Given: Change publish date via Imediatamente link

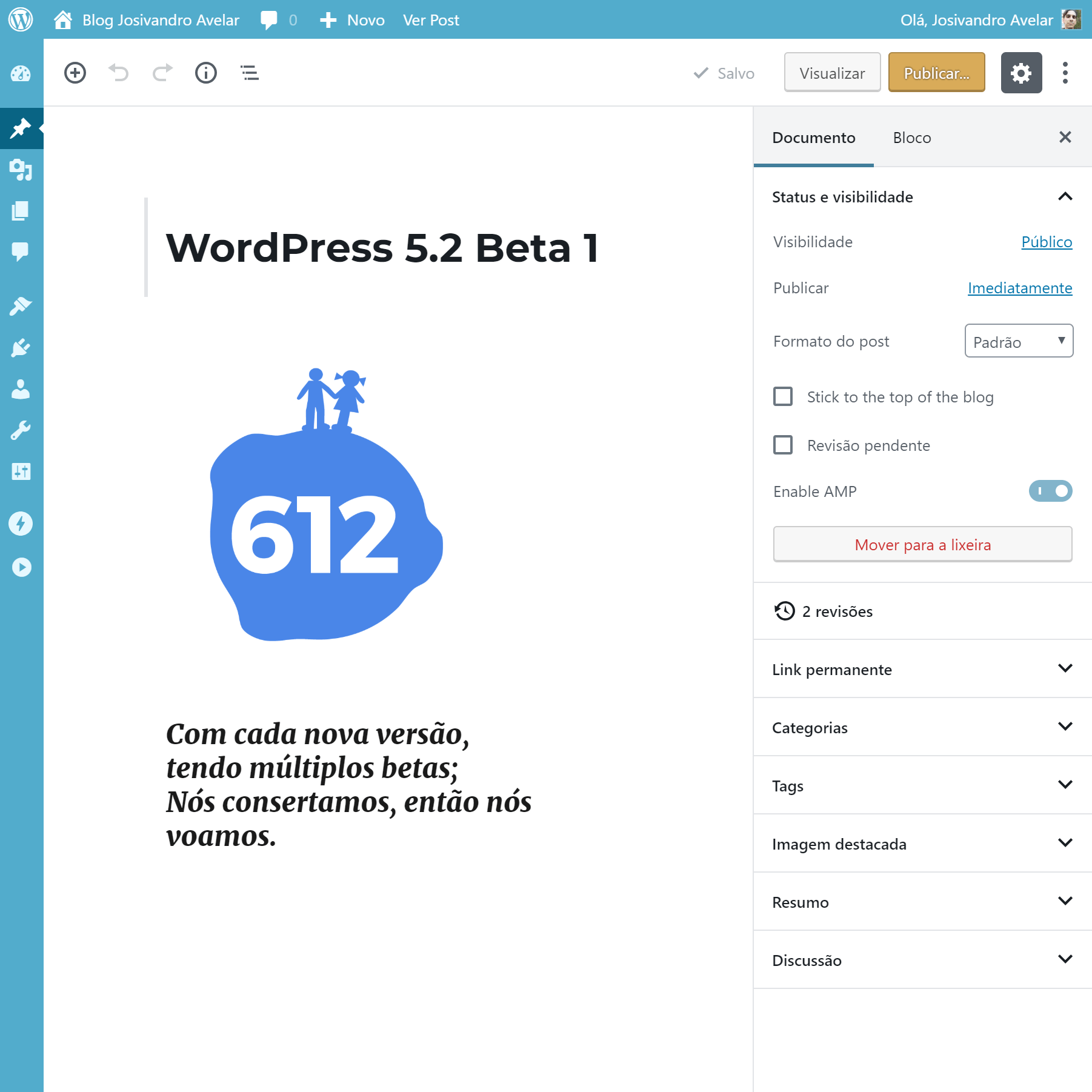Looking at the screenshot, I should coord(1020,288).
